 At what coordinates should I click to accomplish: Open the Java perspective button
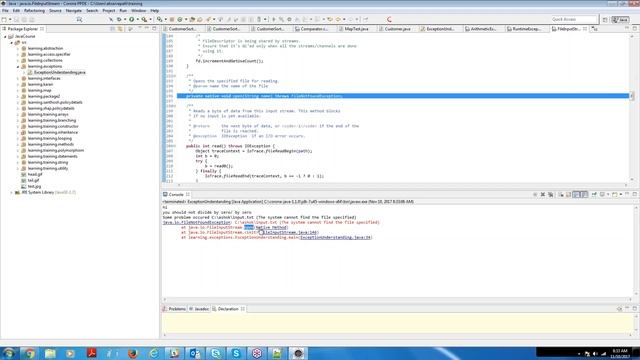coord(620,19)
